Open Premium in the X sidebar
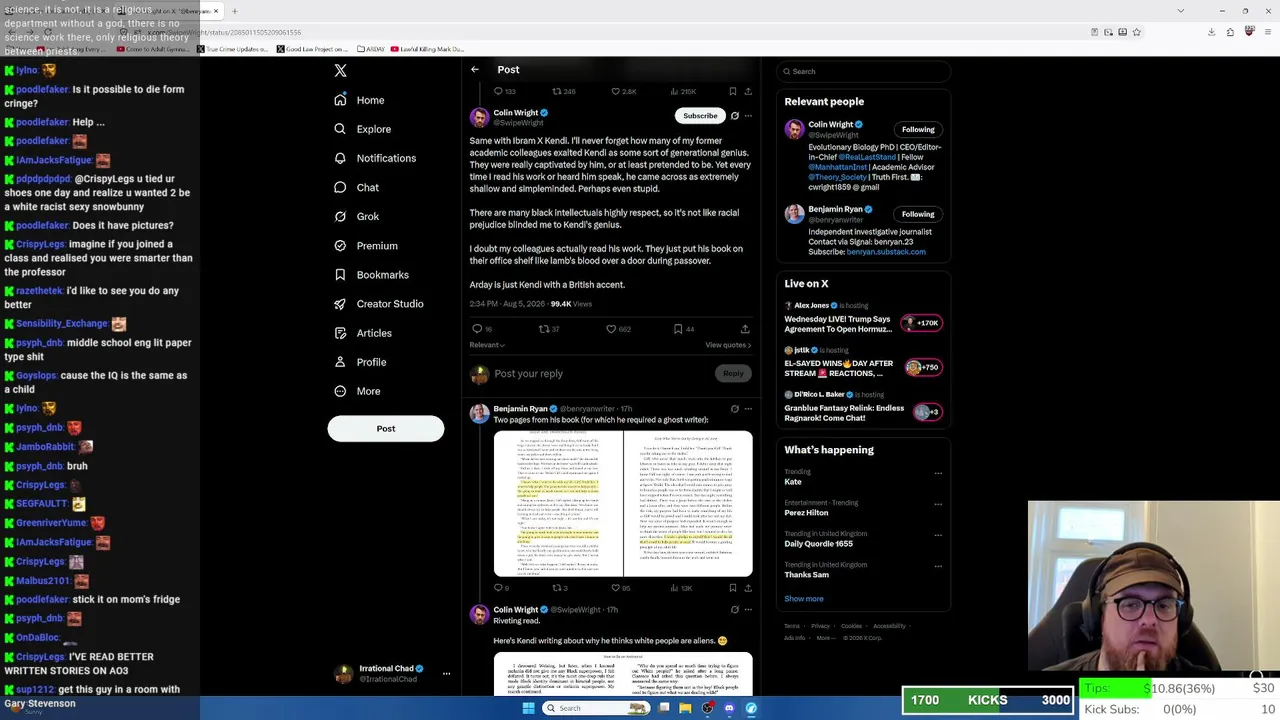Image resolution: width=1280 pixels, height=720 pixels. [x=365, y=246]
